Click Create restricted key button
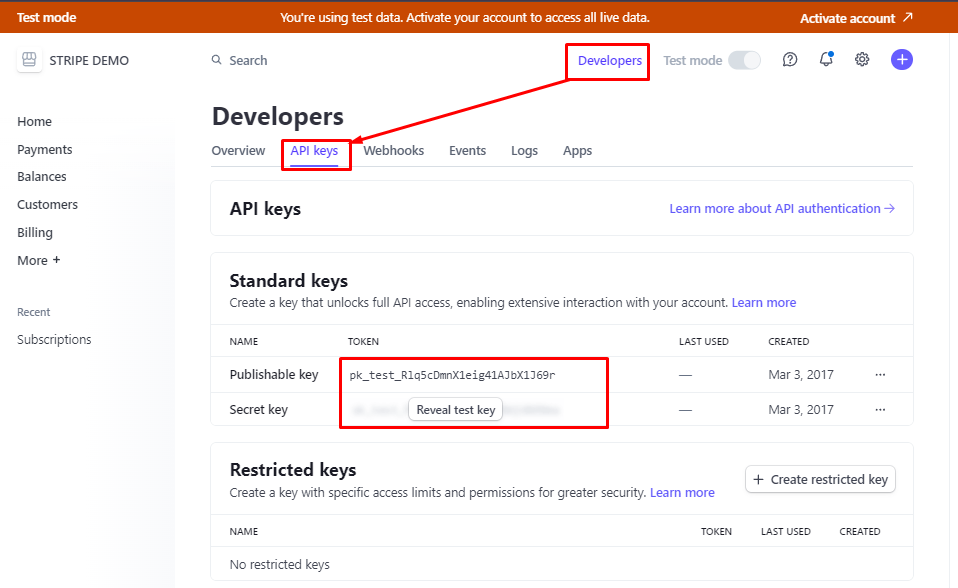 (x=820, y=480)
